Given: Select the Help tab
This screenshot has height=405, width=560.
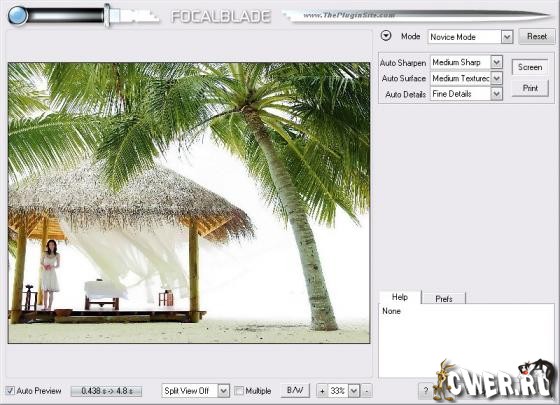Looking at the screenshot, I should tap(400, 297).
